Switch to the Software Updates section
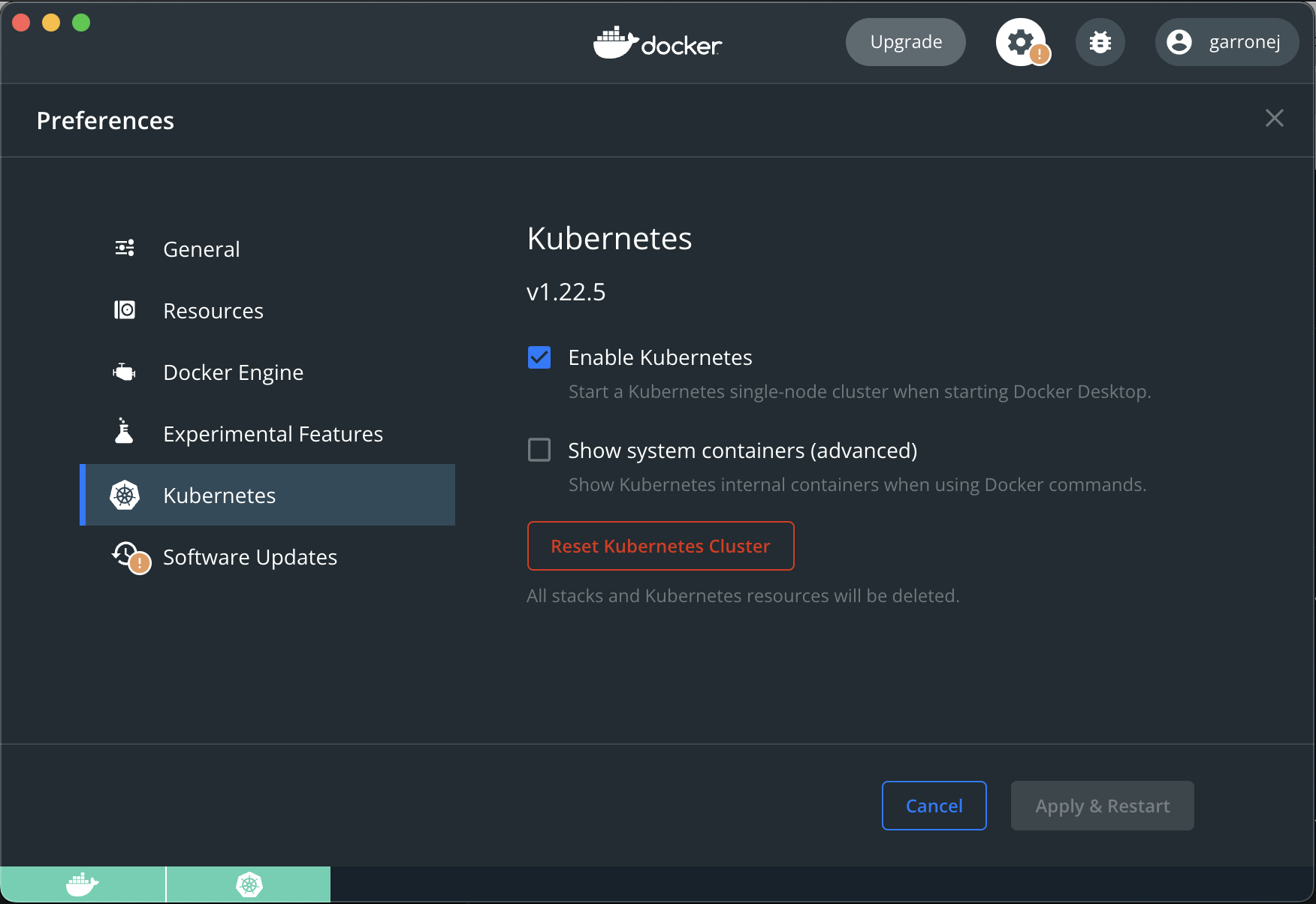 tap(249, 557)
